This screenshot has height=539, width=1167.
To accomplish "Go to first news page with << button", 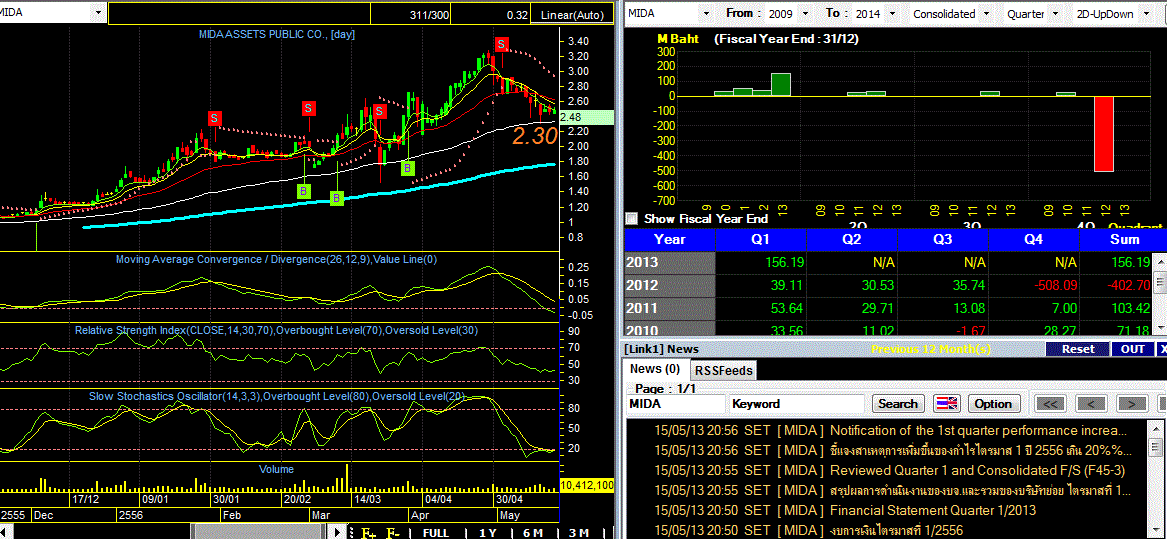I will [1050, 404].
